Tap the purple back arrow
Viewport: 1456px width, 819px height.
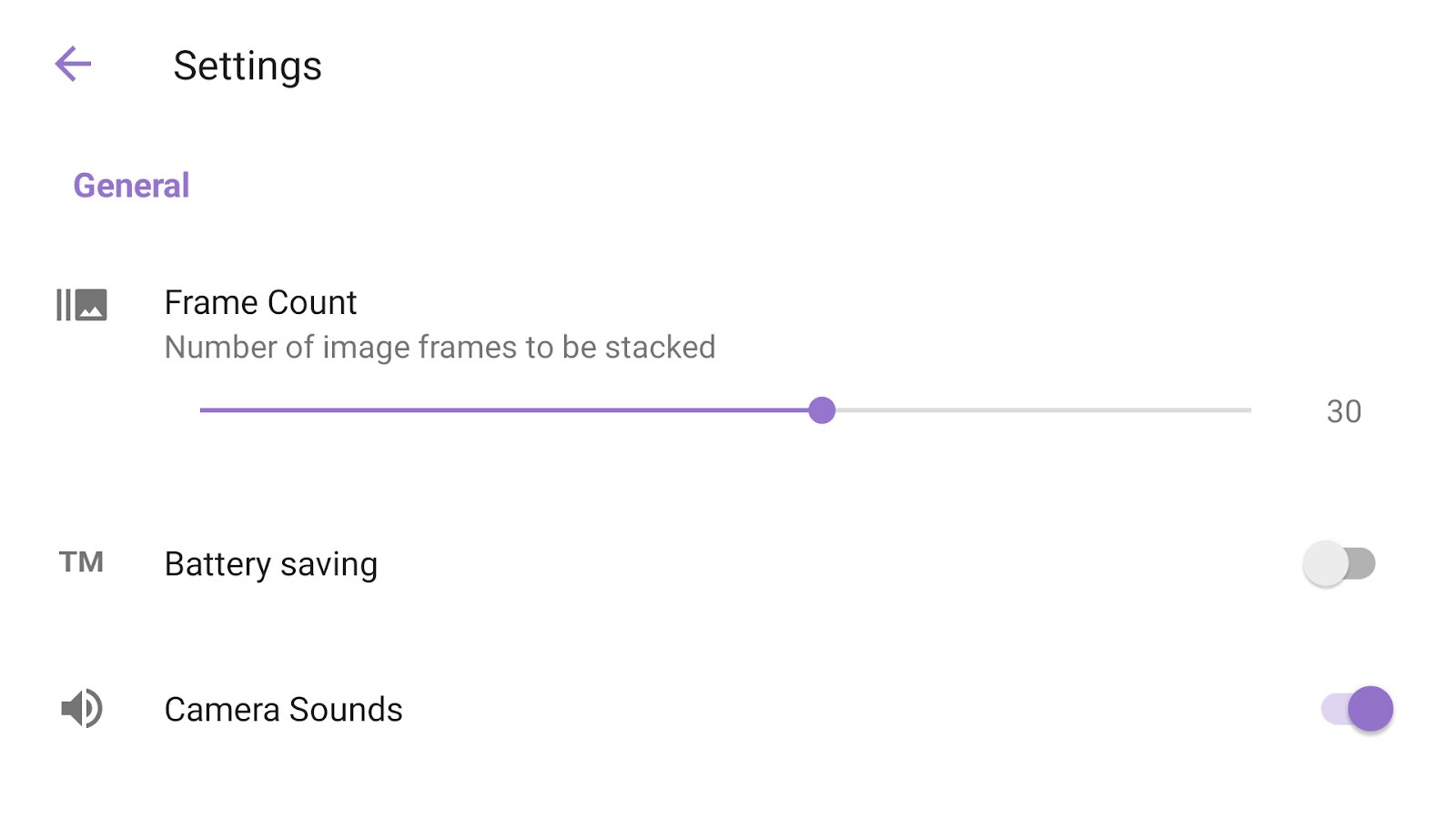click(x=73, y=65)
